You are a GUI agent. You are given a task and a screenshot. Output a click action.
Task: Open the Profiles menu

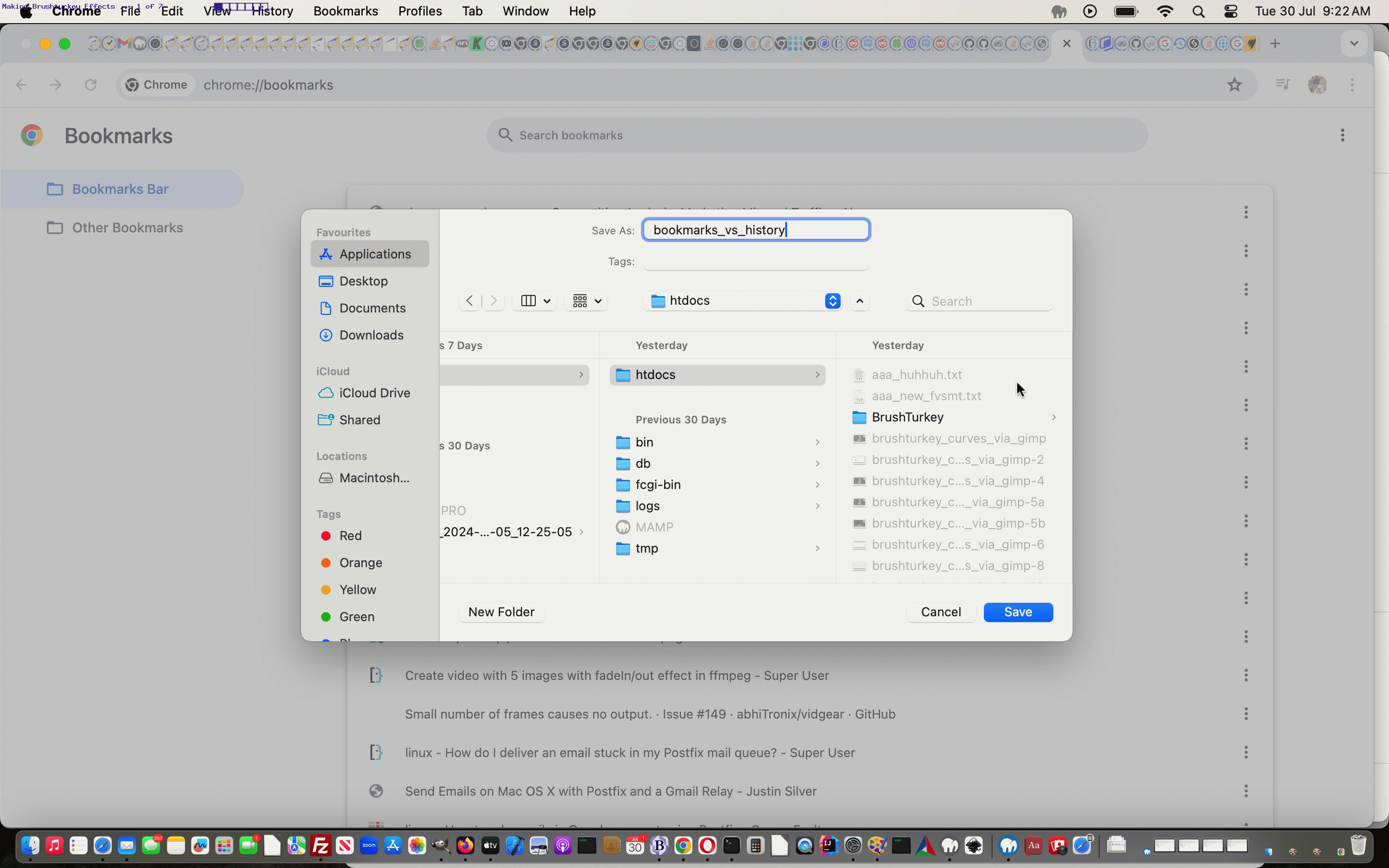click(x=420, y=11)
